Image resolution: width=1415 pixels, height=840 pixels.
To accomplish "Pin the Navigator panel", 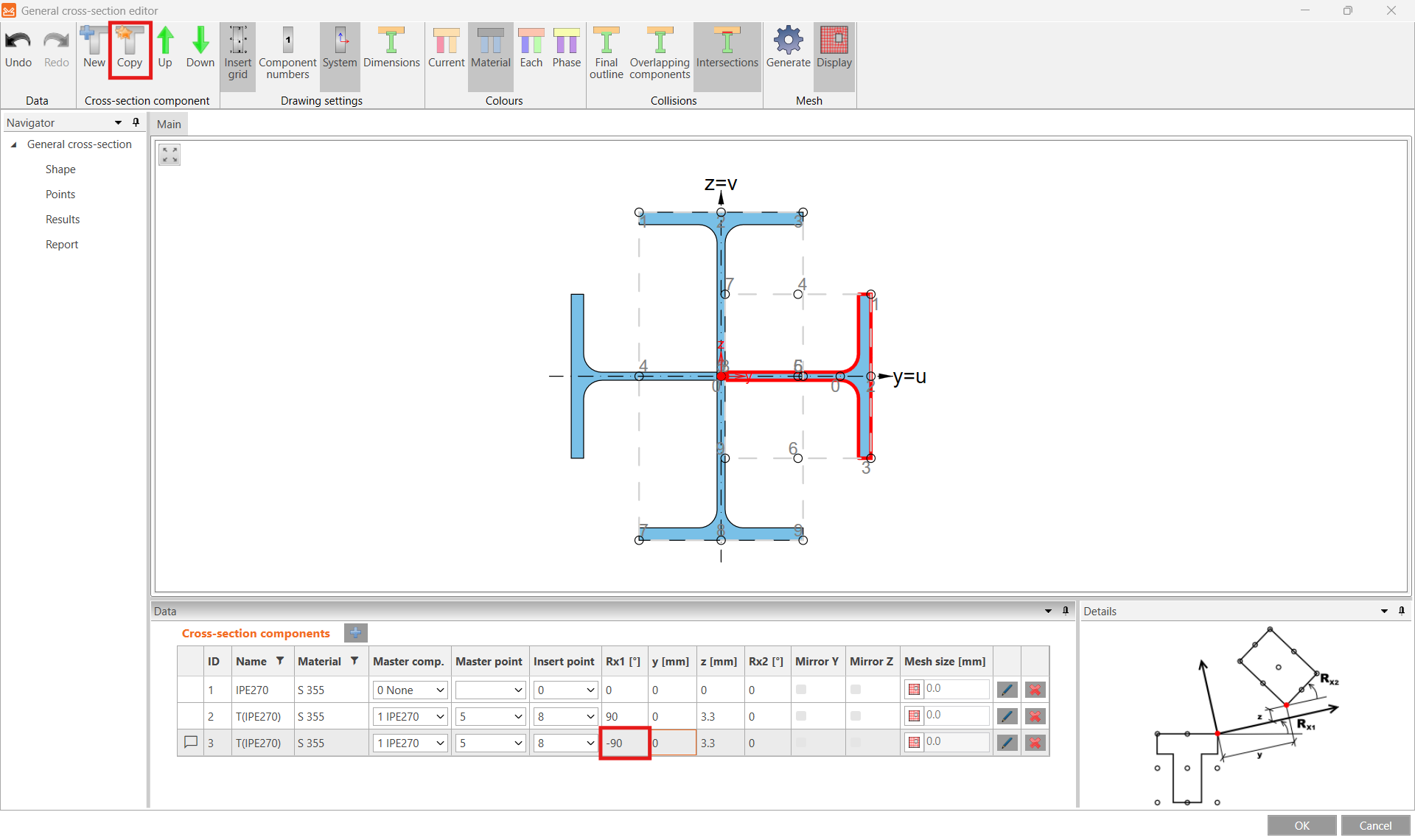I will pos(136,122).
